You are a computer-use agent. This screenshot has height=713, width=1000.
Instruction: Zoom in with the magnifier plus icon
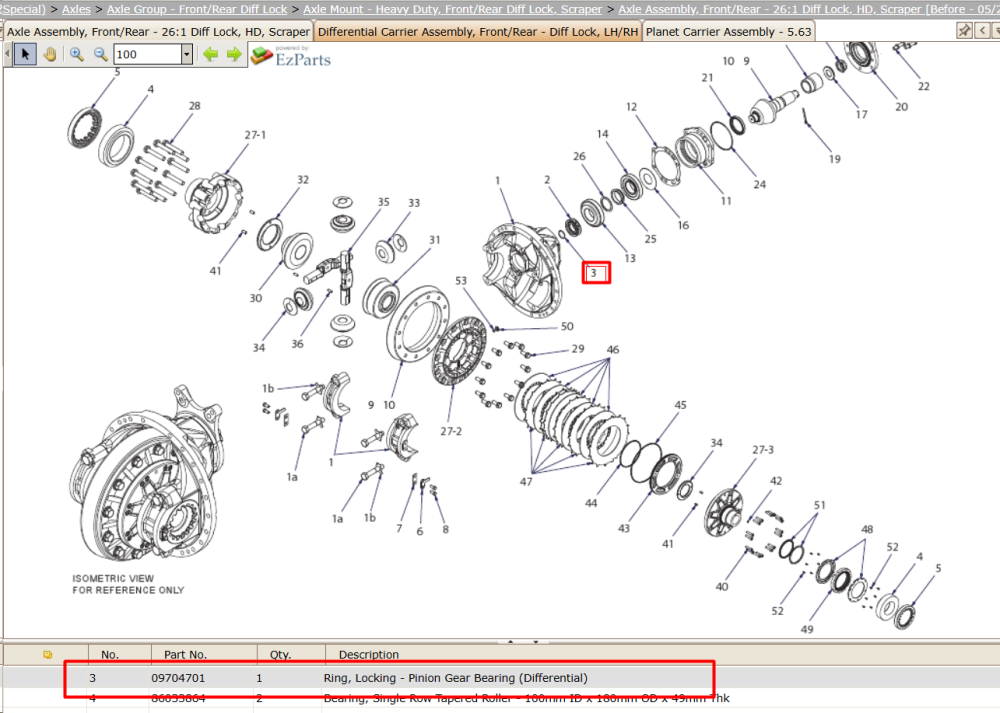point(77,54)
